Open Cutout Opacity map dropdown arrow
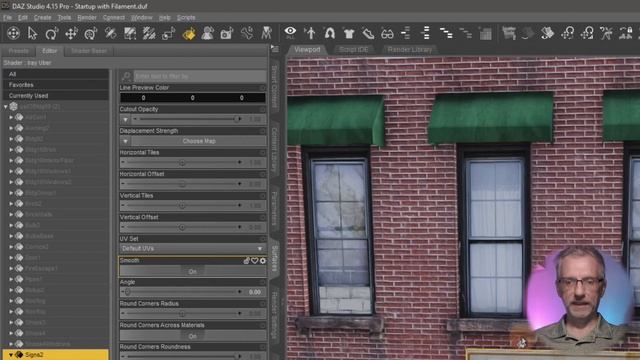This screenshot has height=360, width=640. (125, 120)
